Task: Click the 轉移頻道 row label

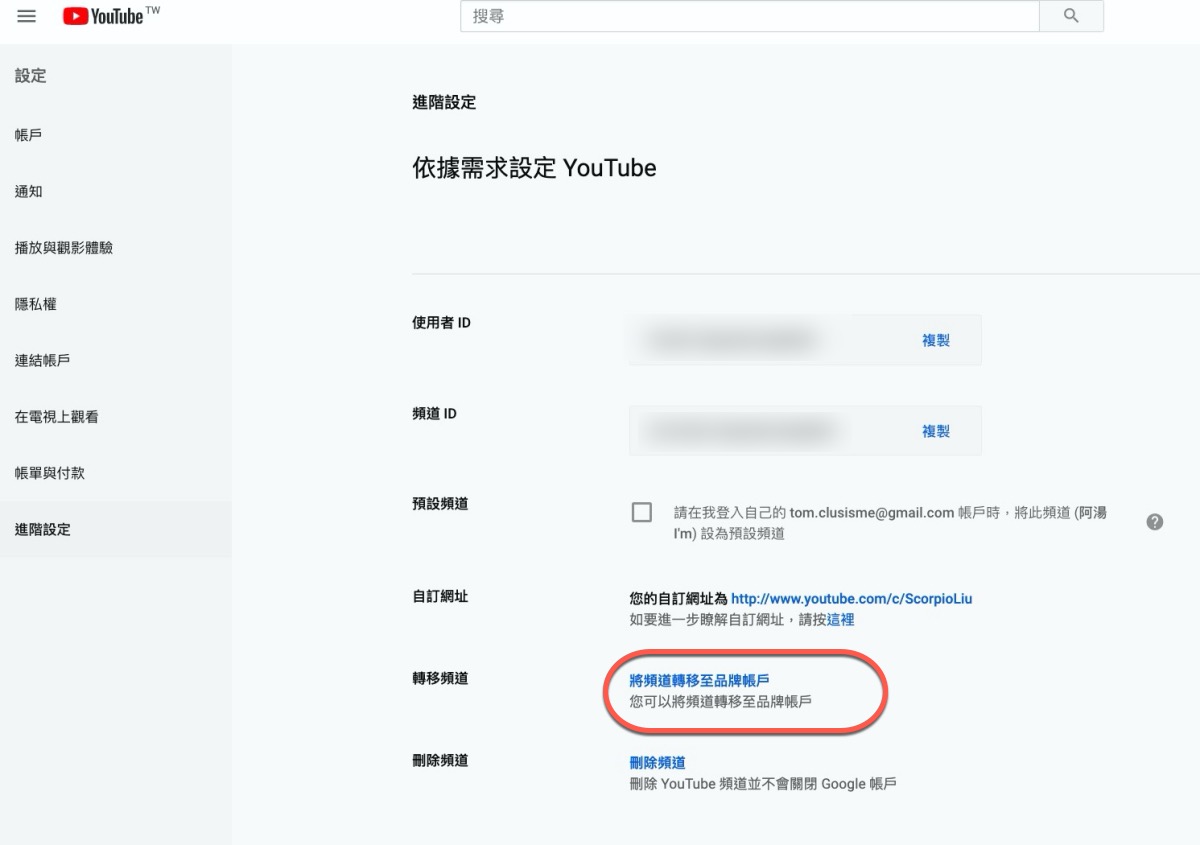Action: pos(440,678)
